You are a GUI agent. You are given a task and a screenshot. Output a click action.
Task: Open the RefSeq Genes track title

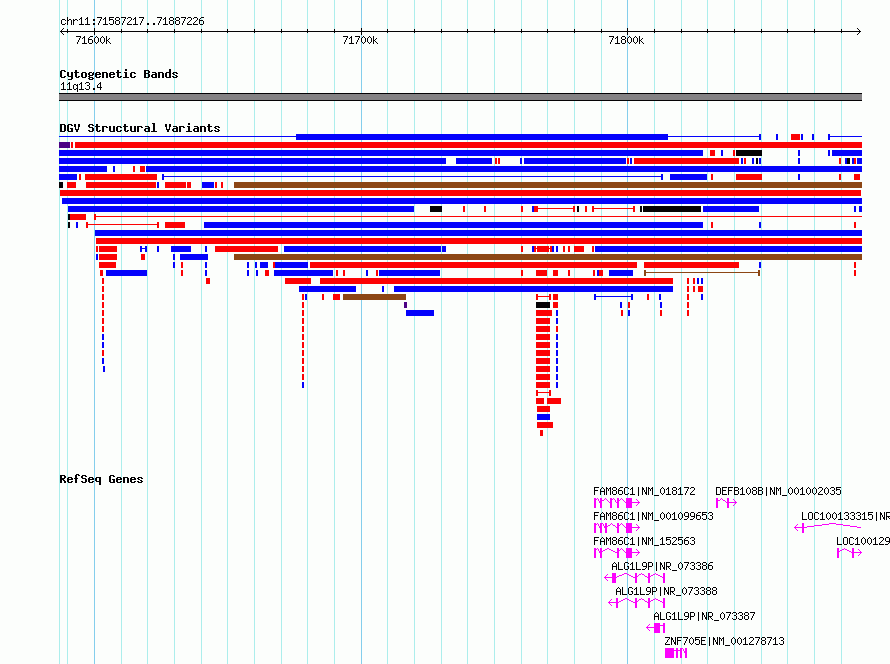click(x=101, y=479)
